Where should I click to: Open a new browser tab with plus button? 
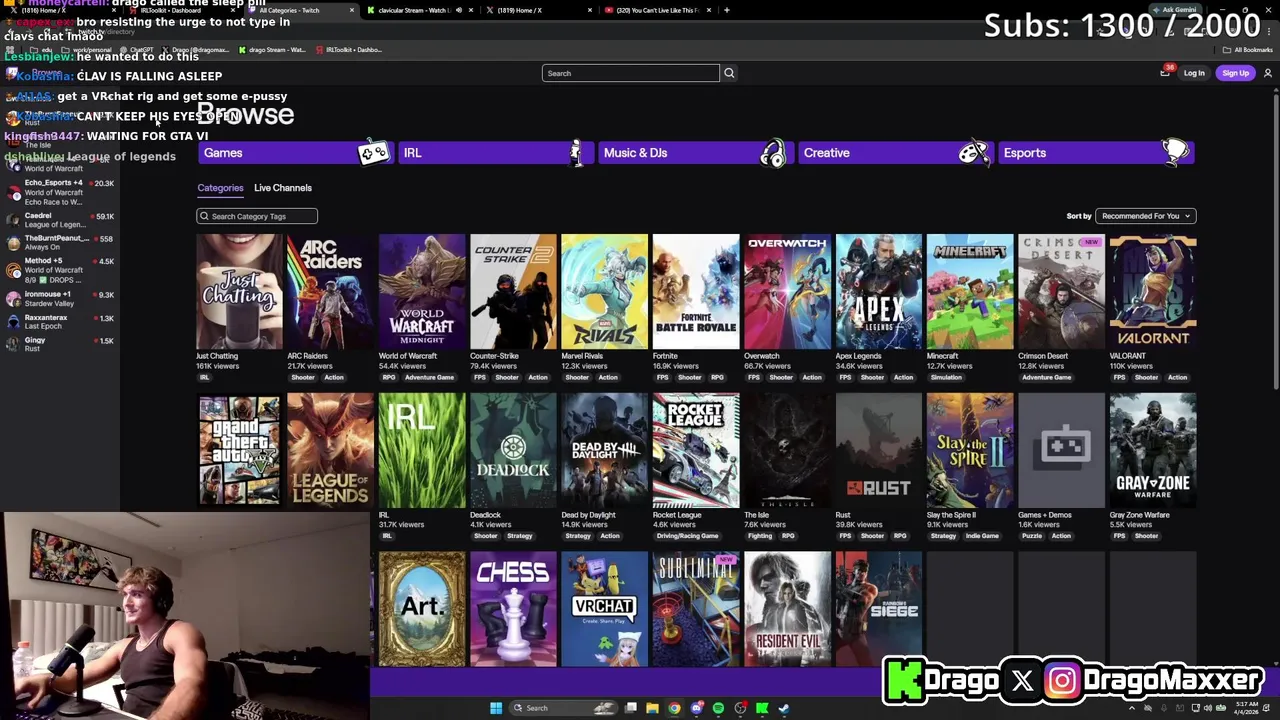(727, 10)
